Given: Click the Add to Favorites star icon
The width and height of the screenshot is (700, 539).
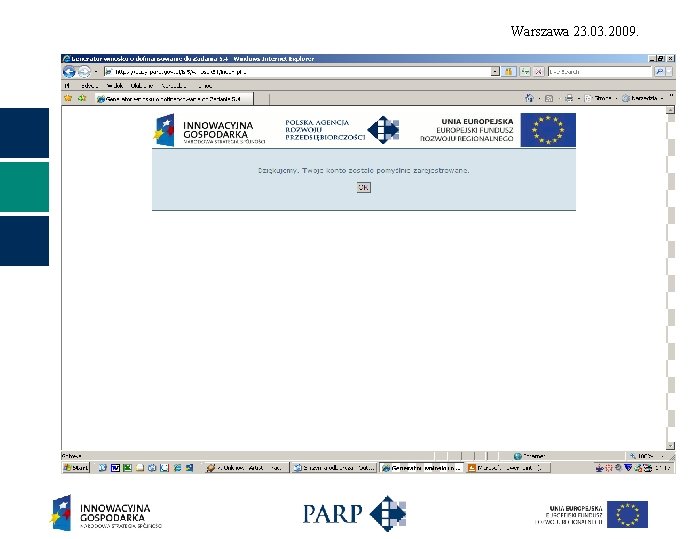Looking at the screenshot, I should click(82, 98).
